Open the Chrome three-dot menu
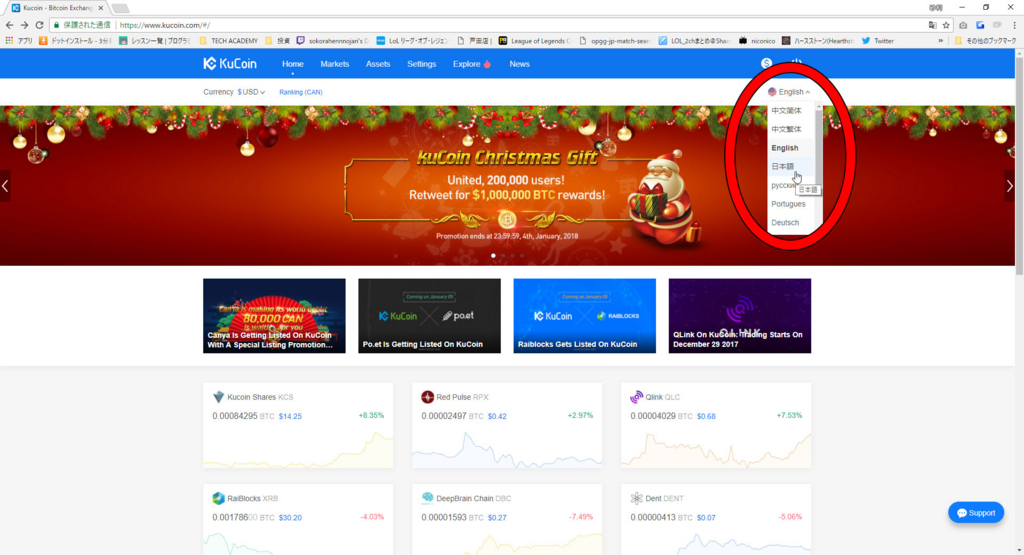1024x555 pixels. 1014,25
